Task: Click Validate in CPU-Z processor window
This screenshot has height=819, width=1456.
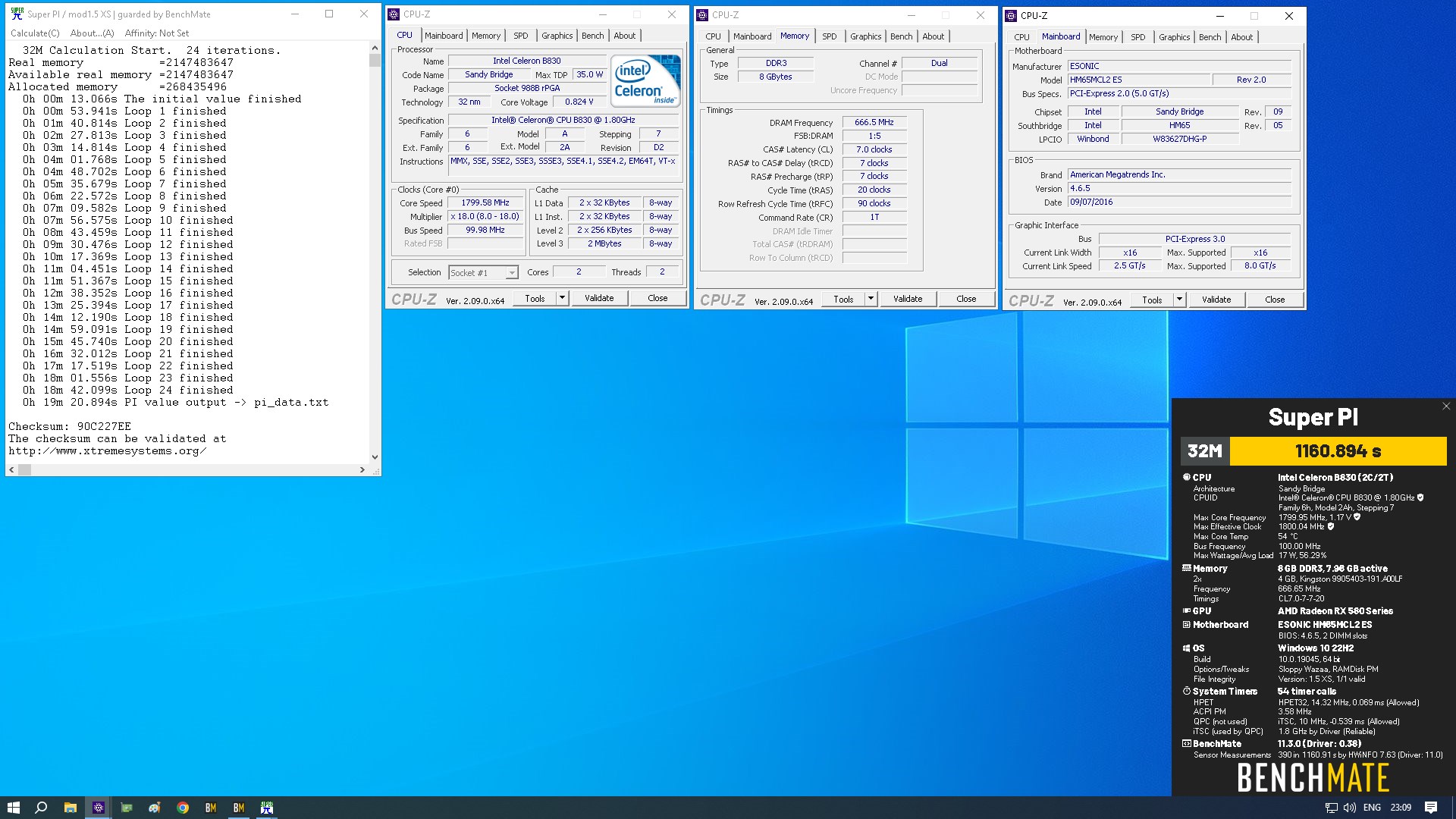Action: coord(599,298)
